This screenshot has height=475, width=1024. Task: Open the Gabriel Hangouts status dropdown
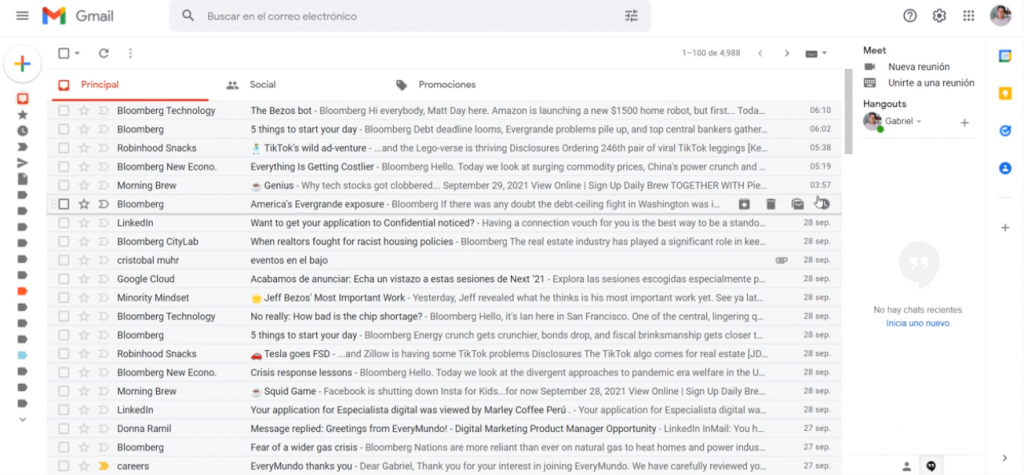(918, 121)
